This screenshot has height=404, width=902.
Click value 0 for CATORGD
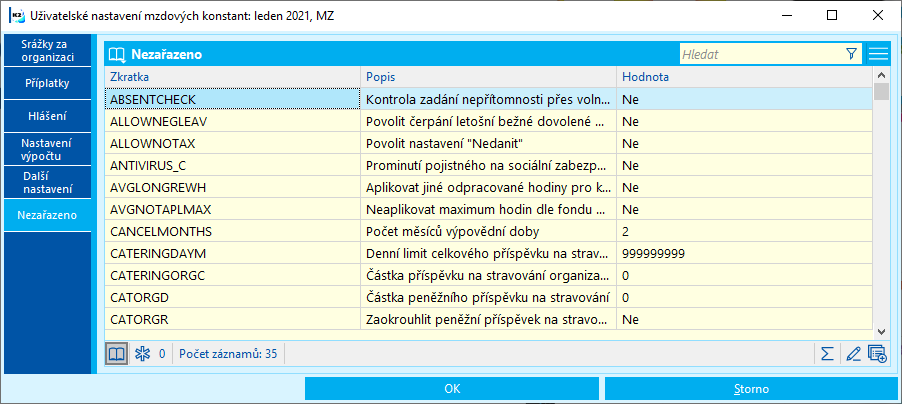[x=625, y=298]
